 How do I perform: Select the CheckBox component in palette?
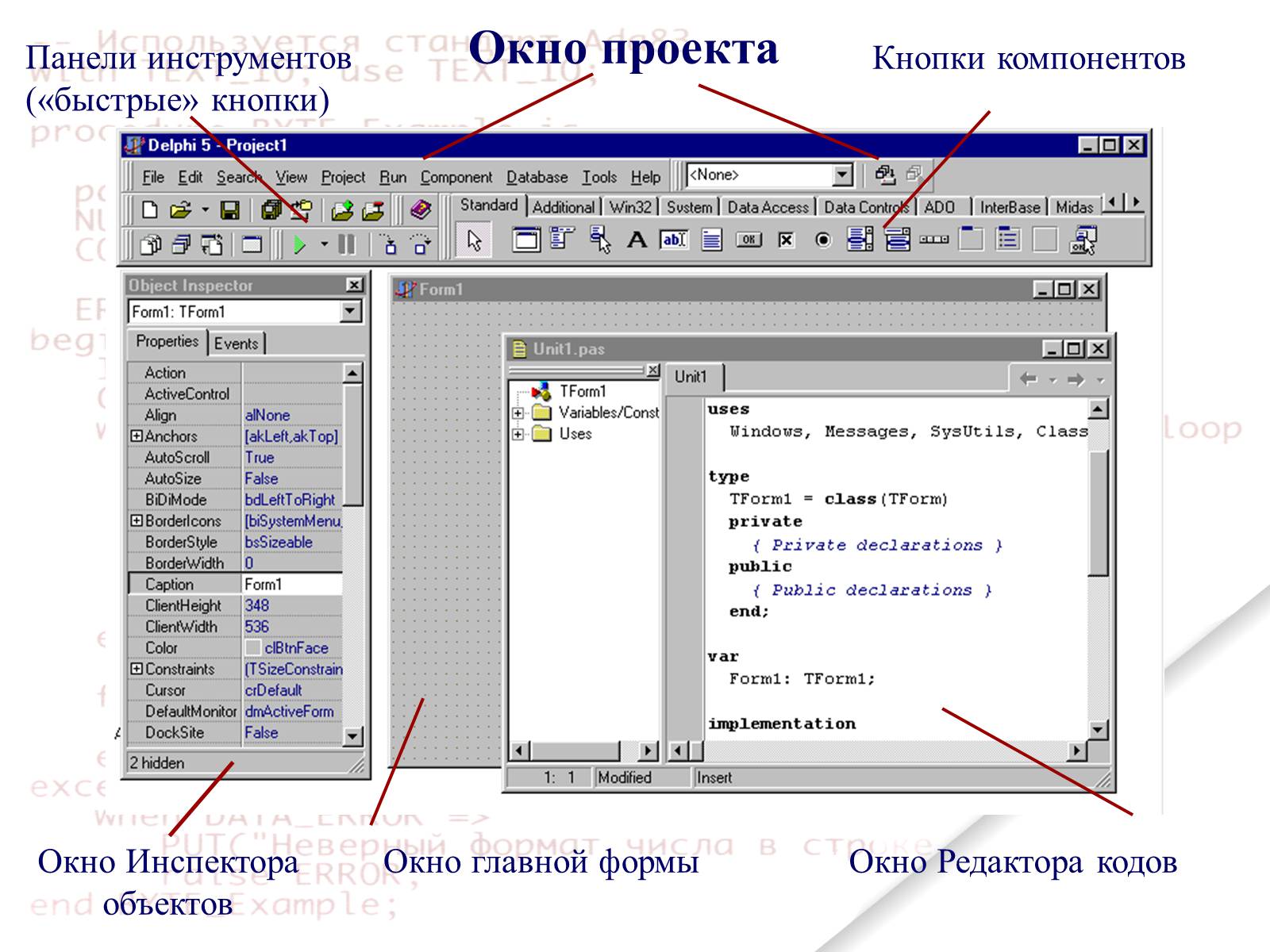(x=786, y=240)
